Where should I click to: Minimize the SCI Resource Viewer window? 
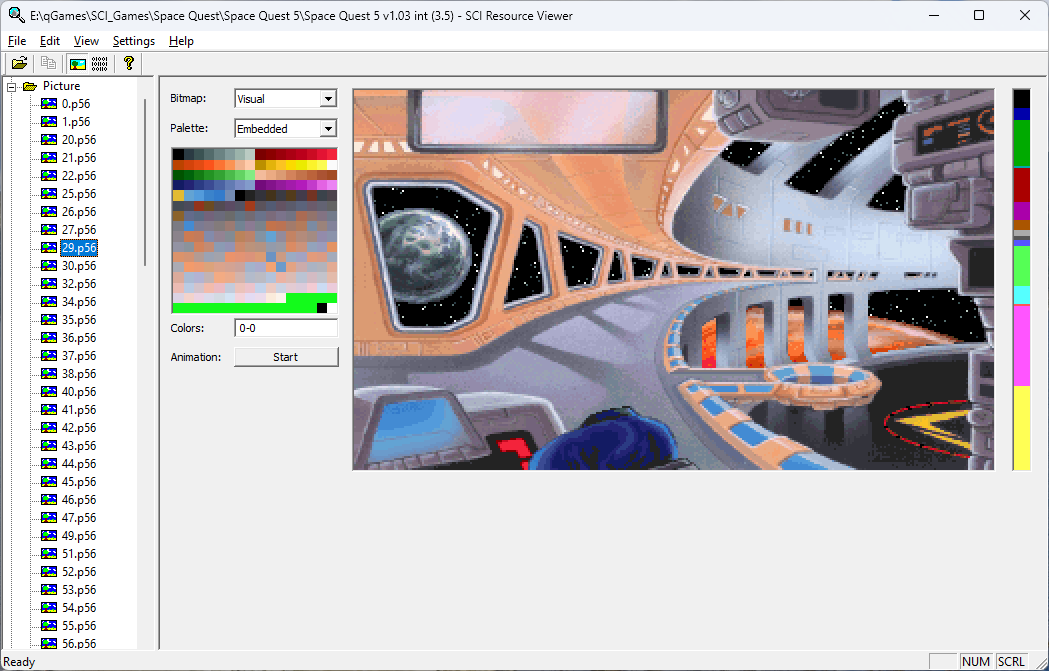pos(933,15)
